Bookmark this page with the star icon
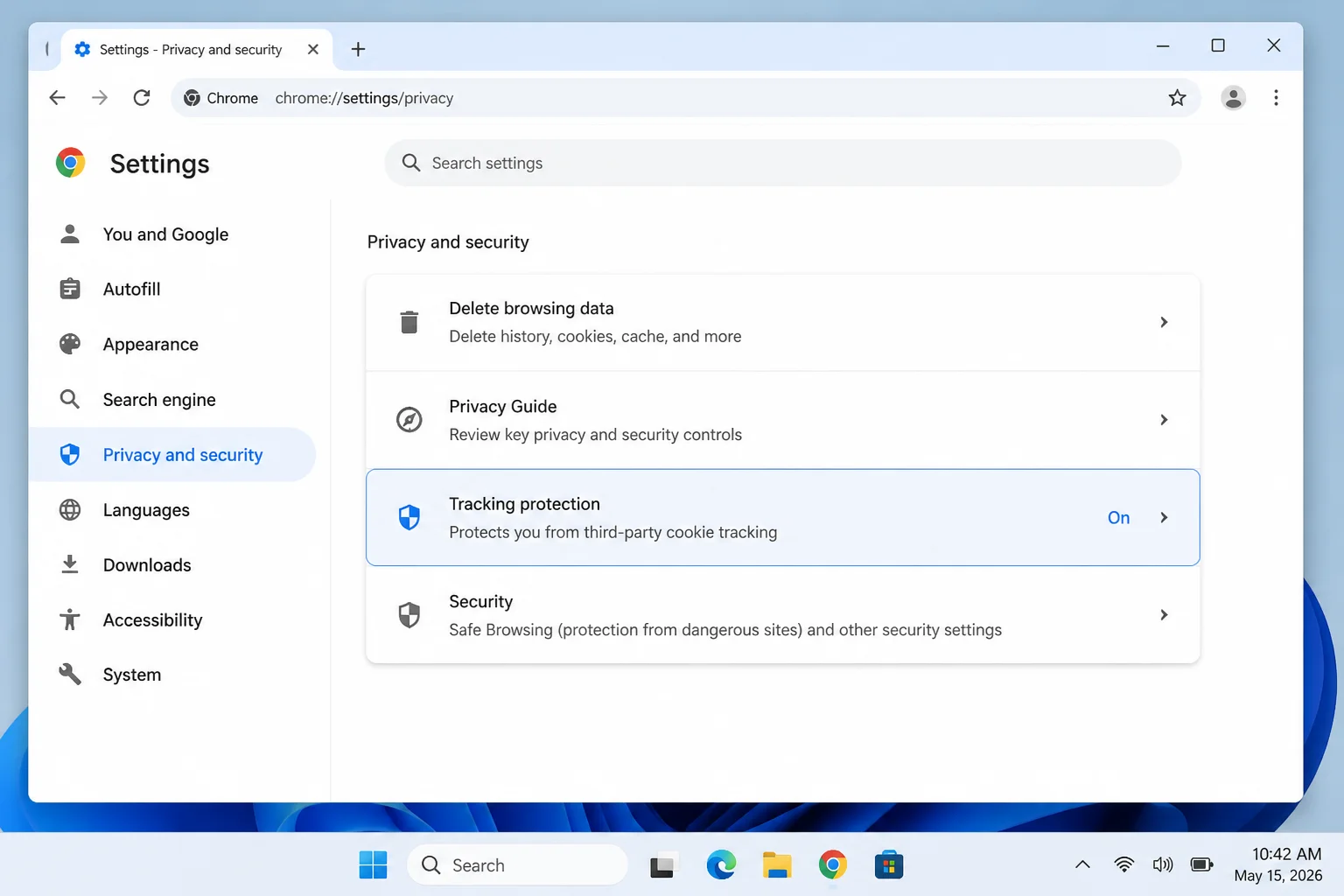Screen dimensions: 1344x896 [x=1177, y=98]
